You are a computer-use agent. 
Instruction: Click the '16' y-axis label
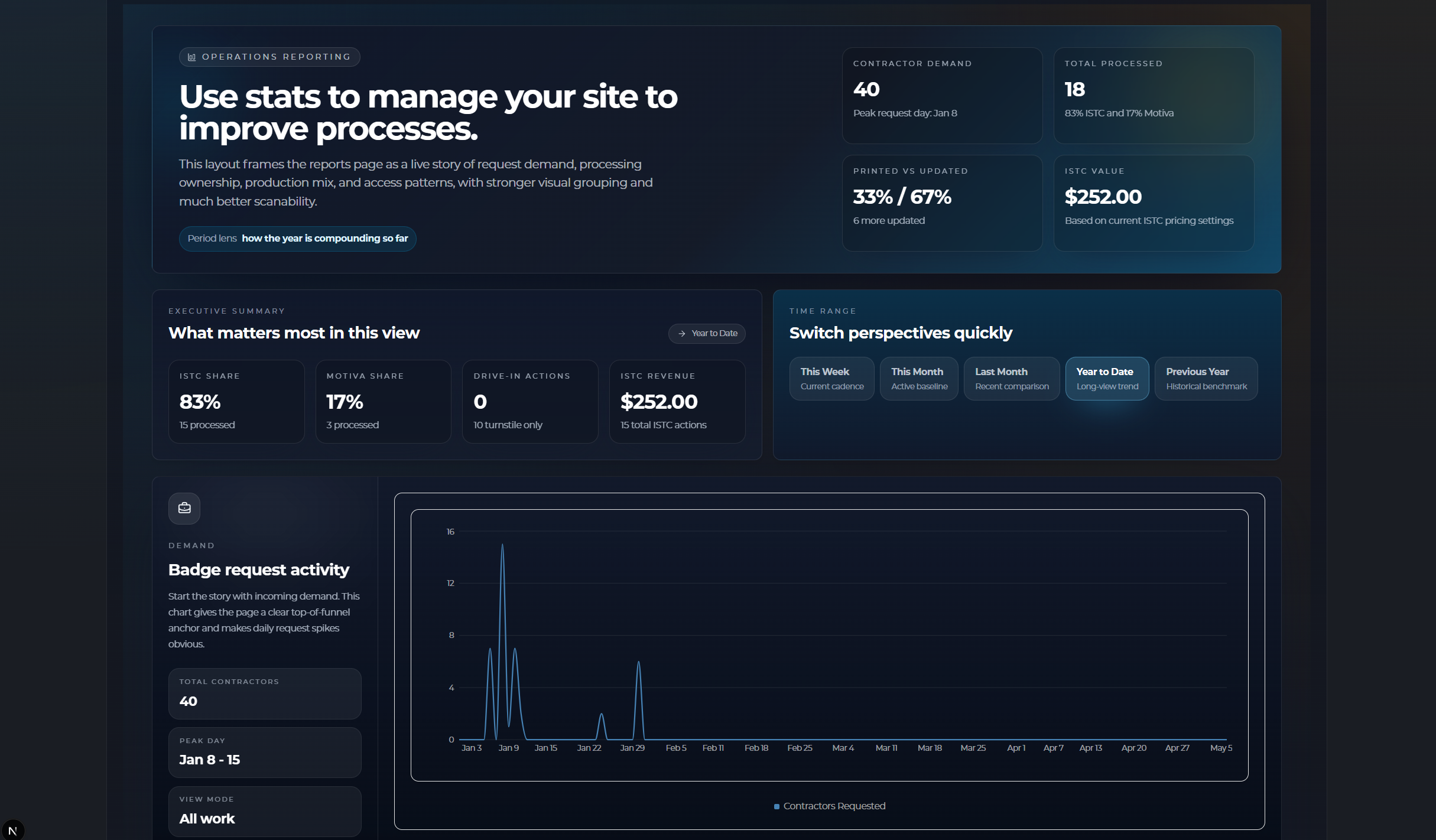[x=450, y=532]
